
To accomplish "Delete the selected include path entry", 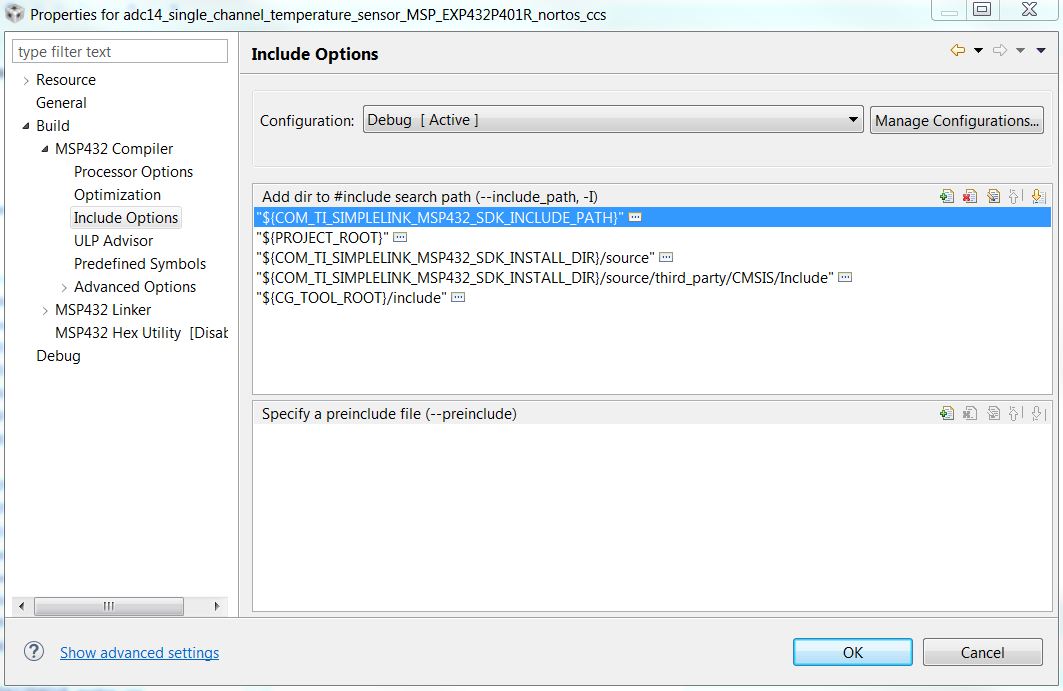I will 970,197.
